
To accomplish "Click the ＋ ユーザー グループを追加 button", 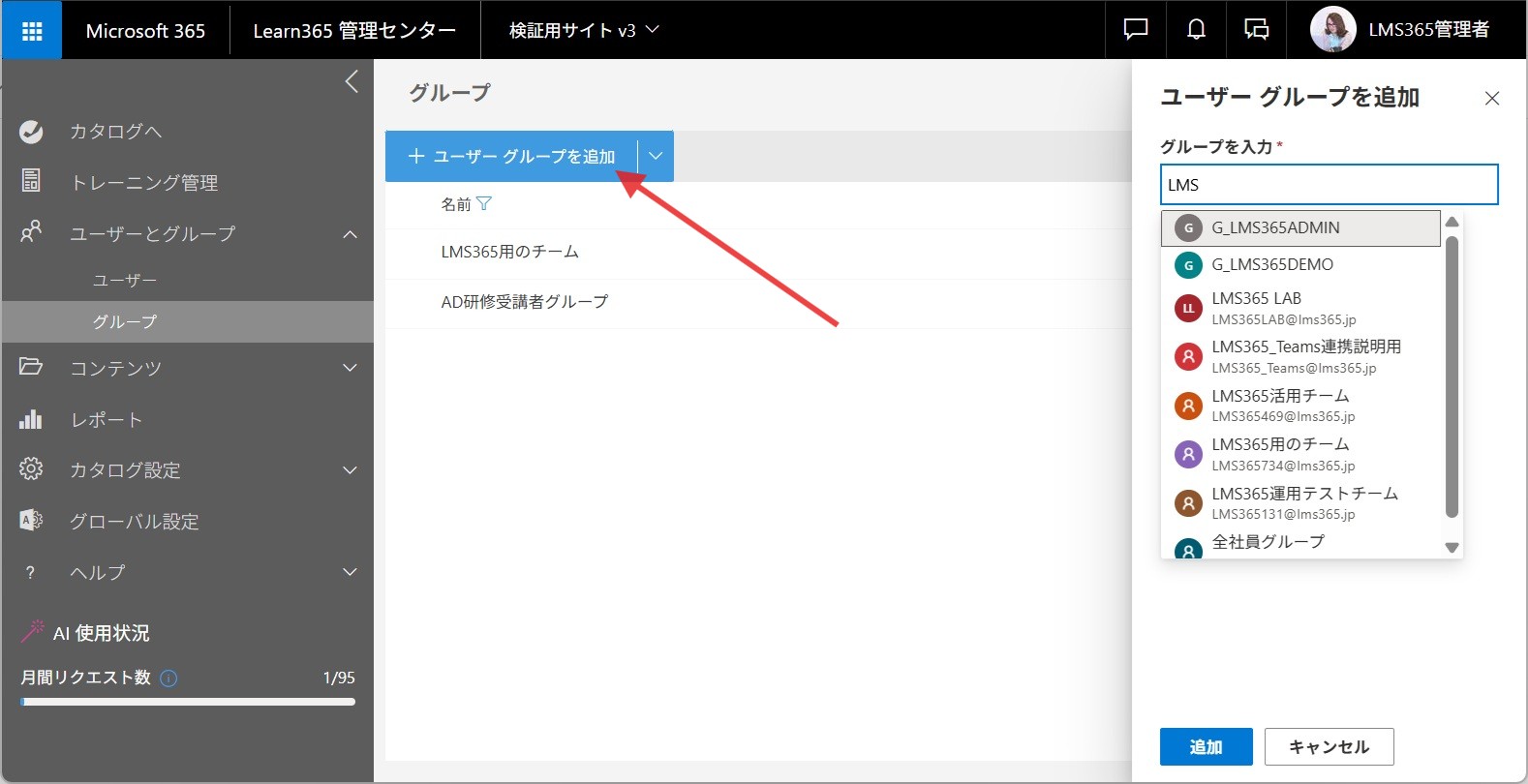I will tap(511, 156).
